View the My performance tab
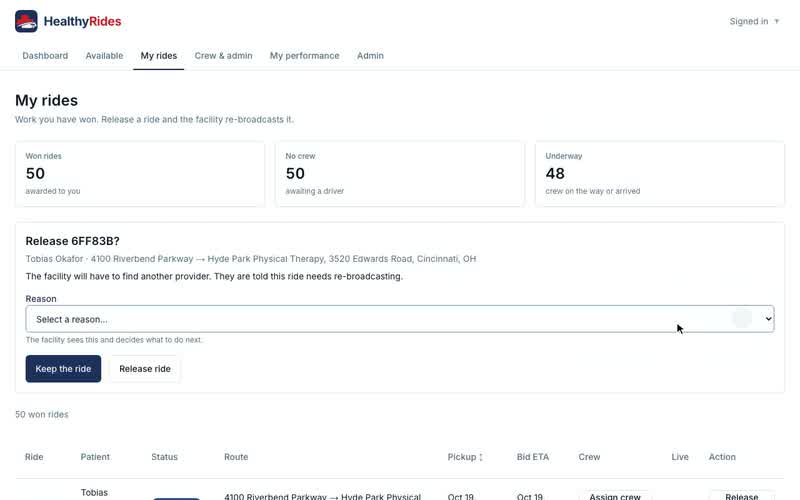Viewport: 800px width, 500px height. [x=305, y=56]
